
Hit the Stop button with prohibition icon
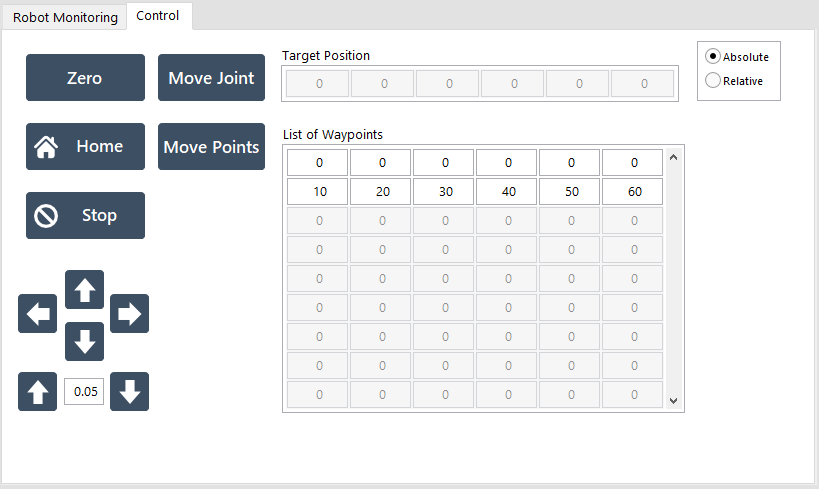pos(85,215)
